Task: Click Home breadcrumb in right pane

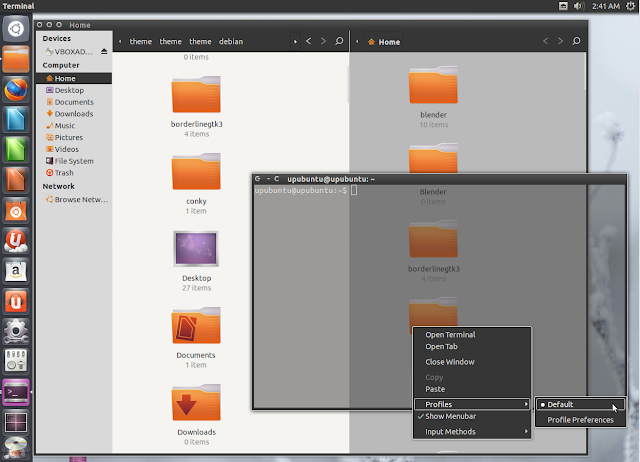Action: tap(383, 42)
